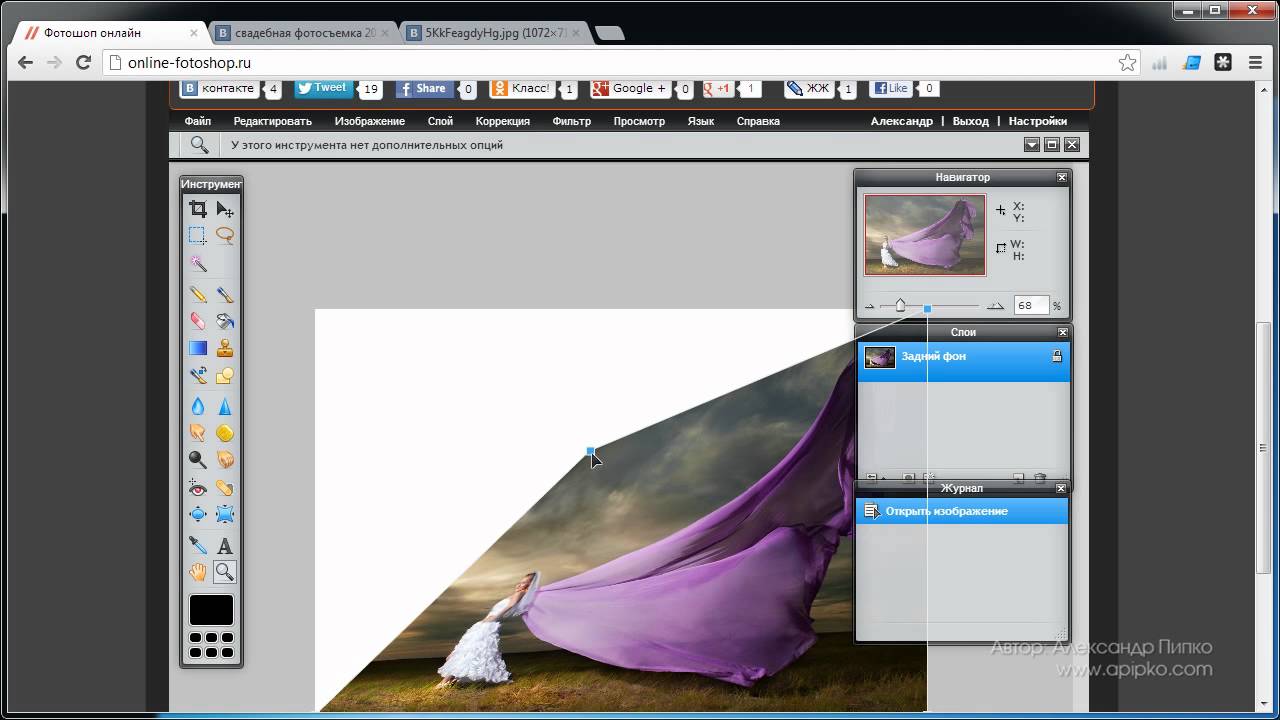Select the Magic Wand tool

(x=198, y=263)
